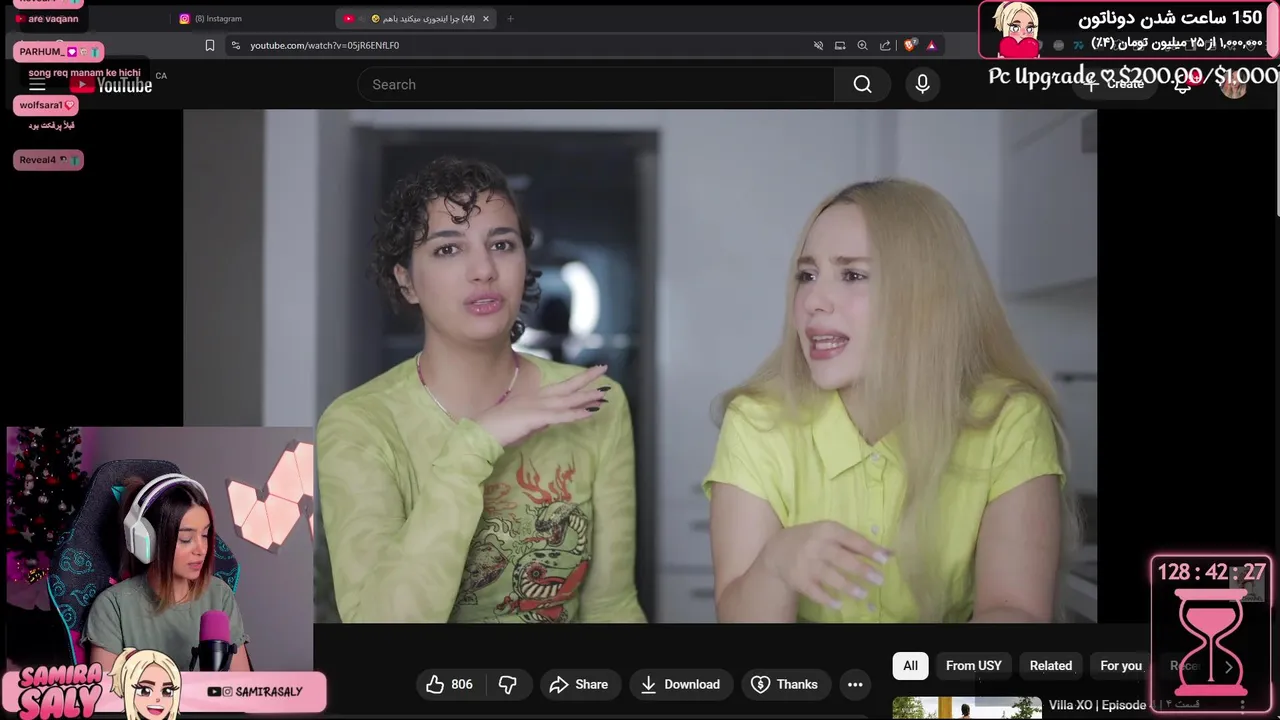Open Brave Rewards triangle icon

(x=931, y=45)
